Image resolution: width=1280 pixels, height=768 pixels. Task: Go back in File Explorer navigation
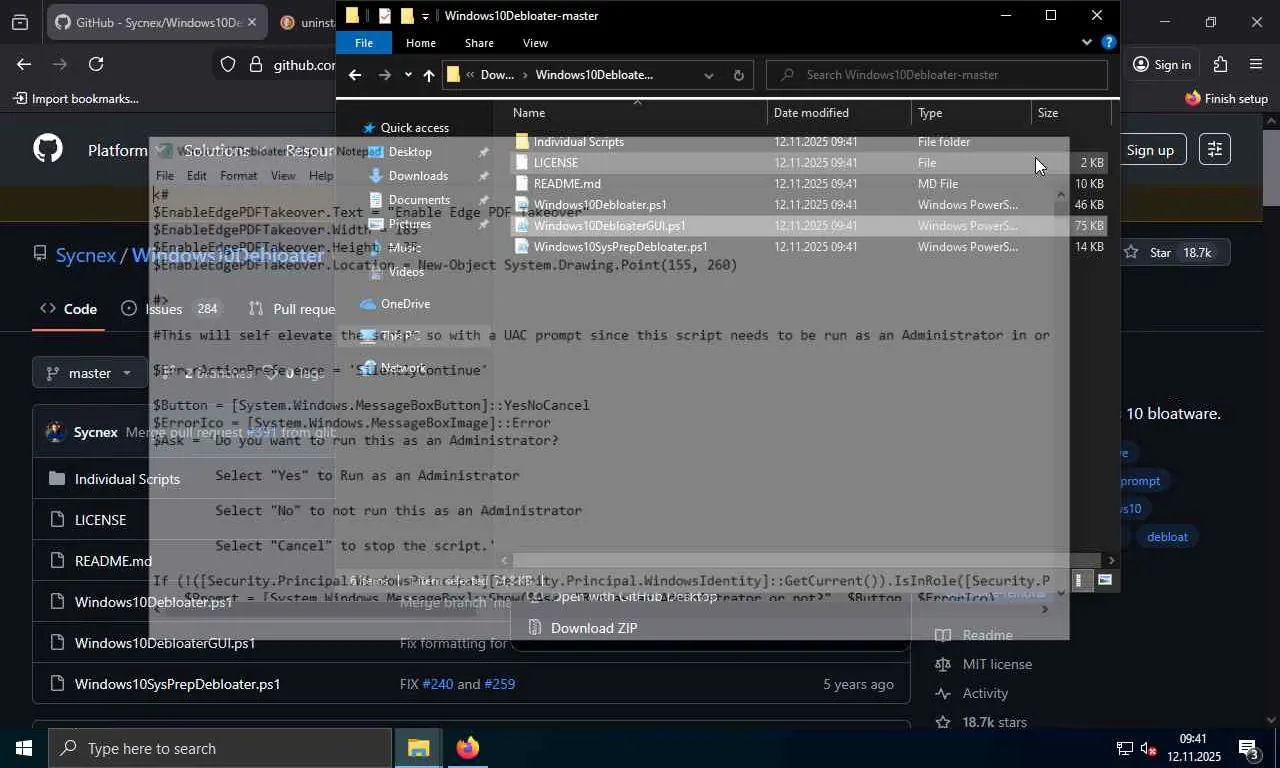(355, 75)
